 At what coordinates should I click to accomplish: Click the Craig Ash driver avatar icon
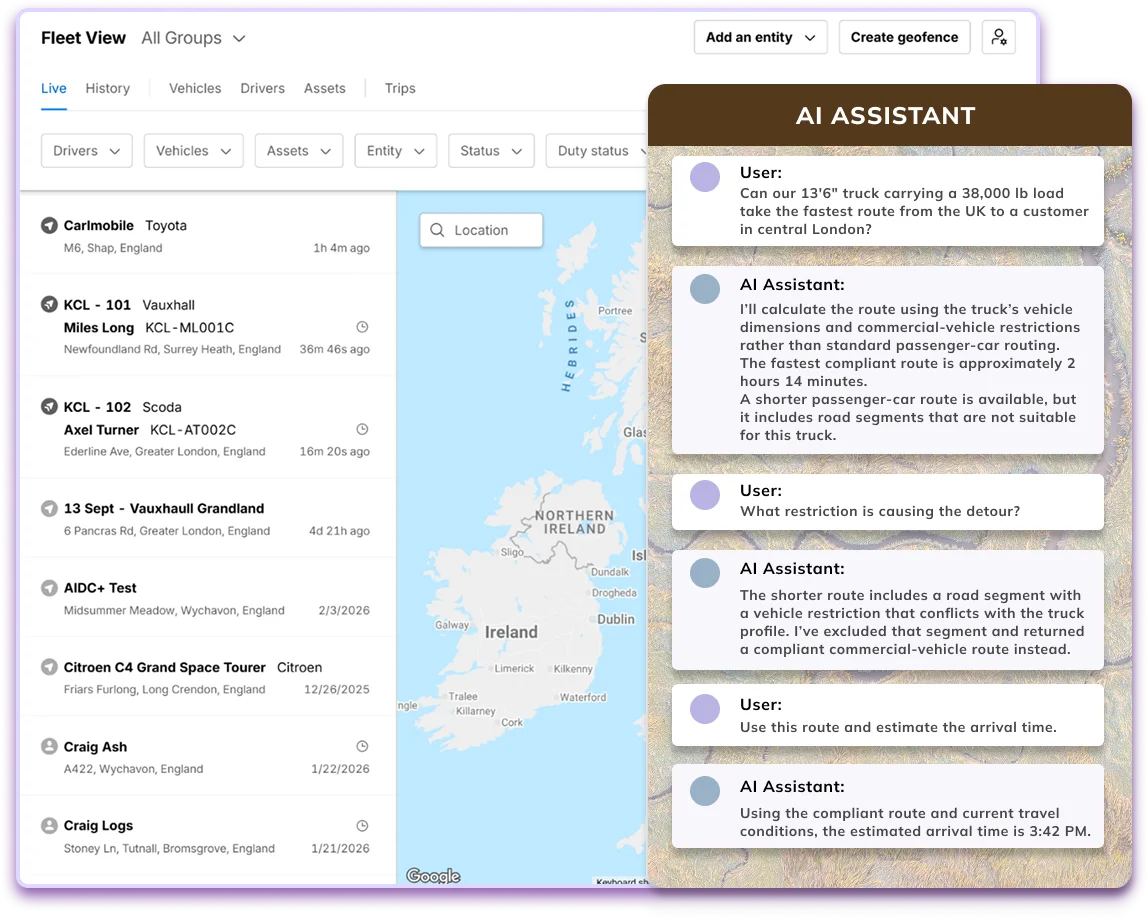(49, 747)
